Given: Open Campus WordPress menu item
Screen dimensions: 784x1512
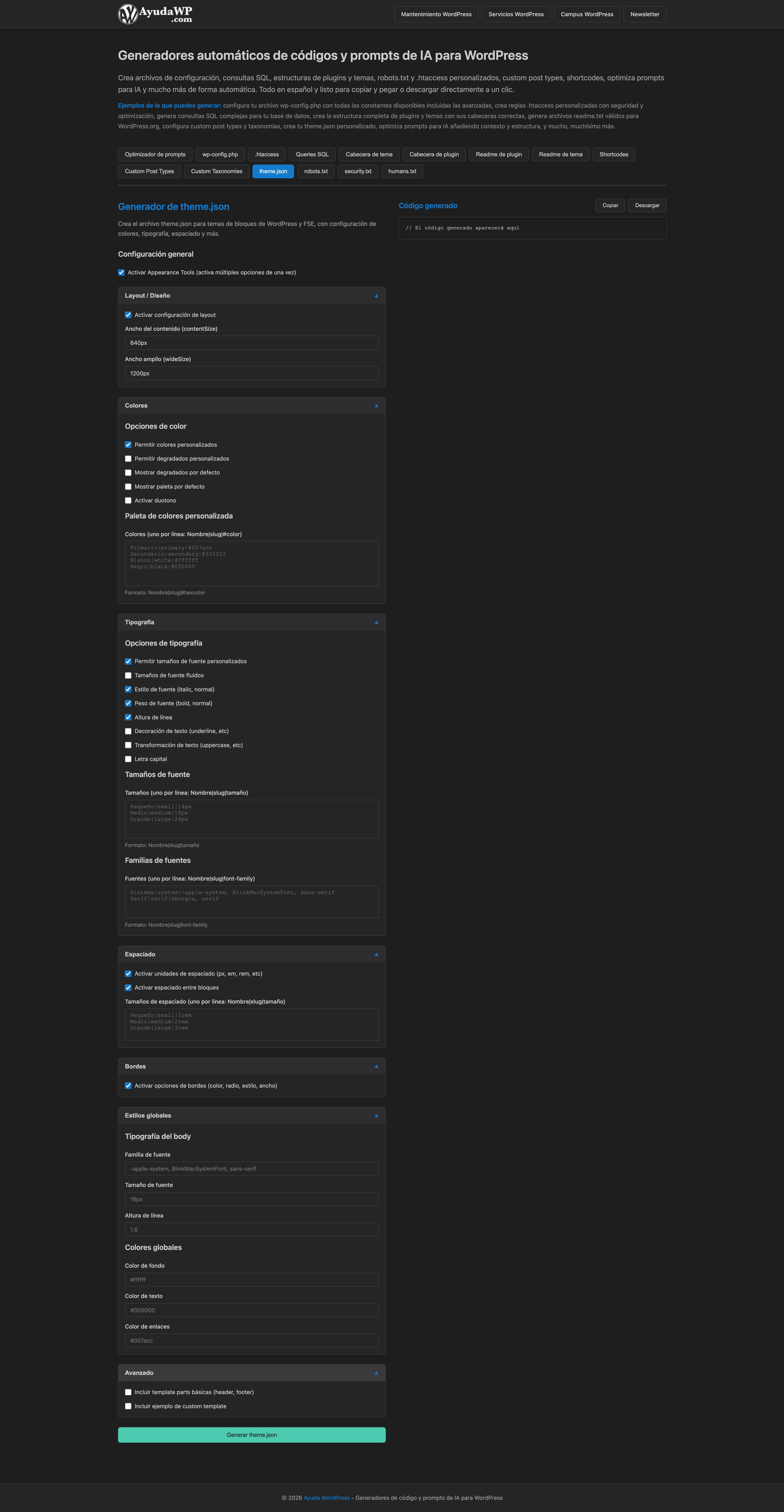Looking at the screenshot, I should [587, 14].
